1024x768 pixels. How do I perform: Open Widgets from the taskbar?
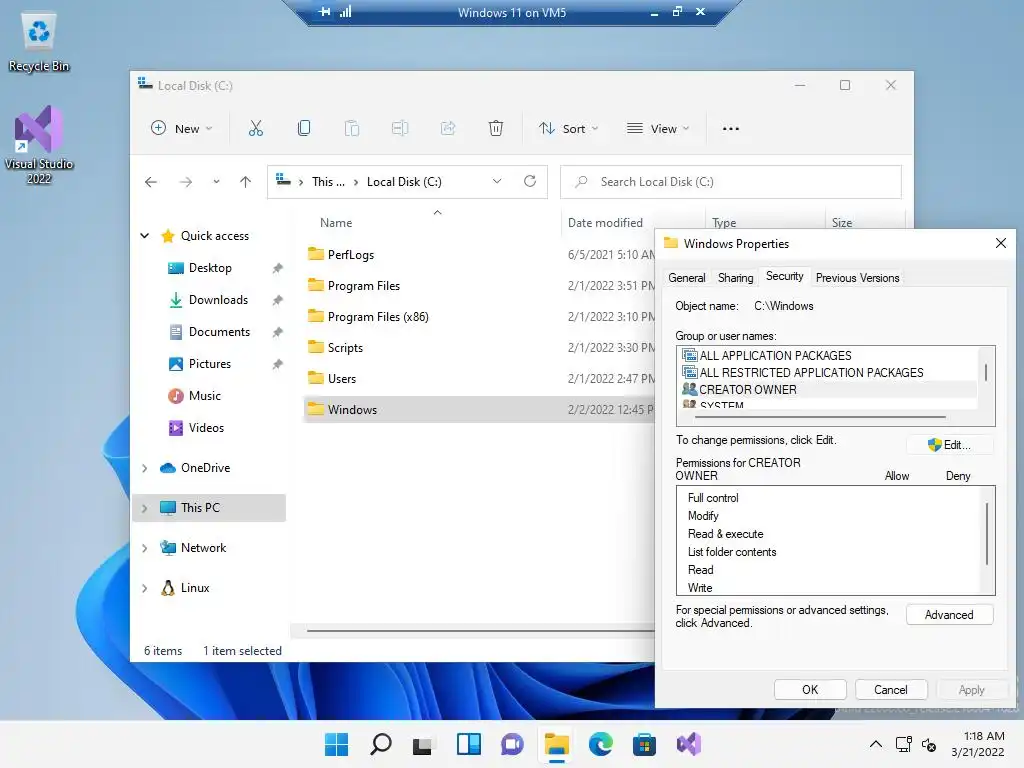coord(469,744)
